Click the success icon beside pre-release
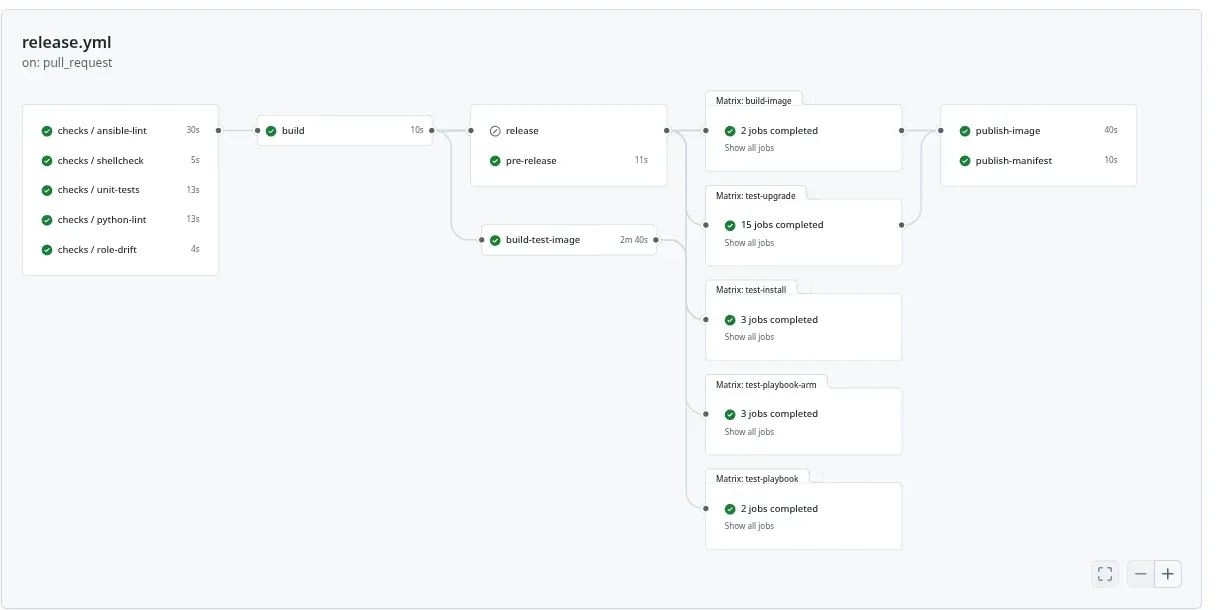 coord(495,161)
